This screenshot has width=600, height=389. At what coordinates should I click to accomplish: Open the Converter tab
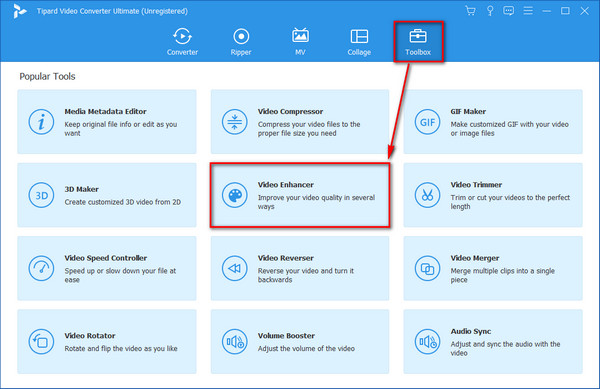point(182,41)
